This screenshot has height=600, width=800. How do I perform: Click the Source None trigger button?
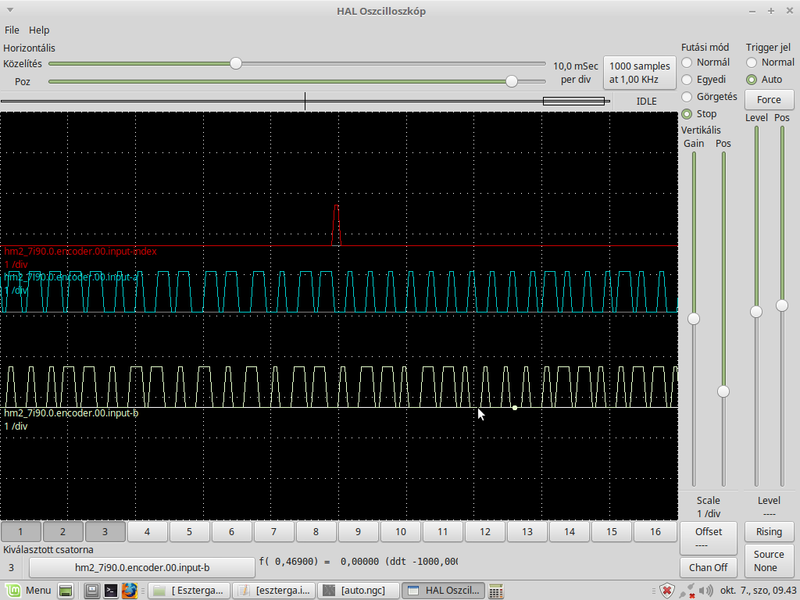[769, 561]
